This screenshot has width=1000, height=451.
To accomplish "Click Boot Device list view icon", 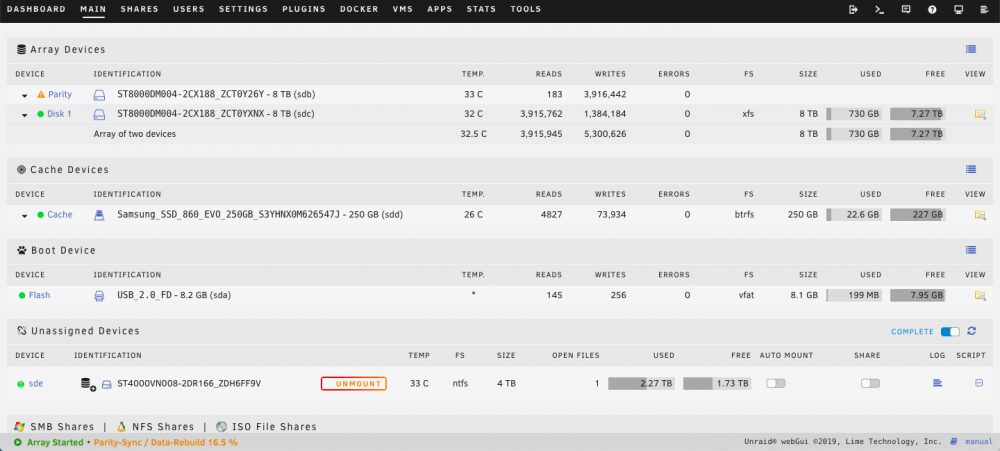I will [x=971, y=250].
